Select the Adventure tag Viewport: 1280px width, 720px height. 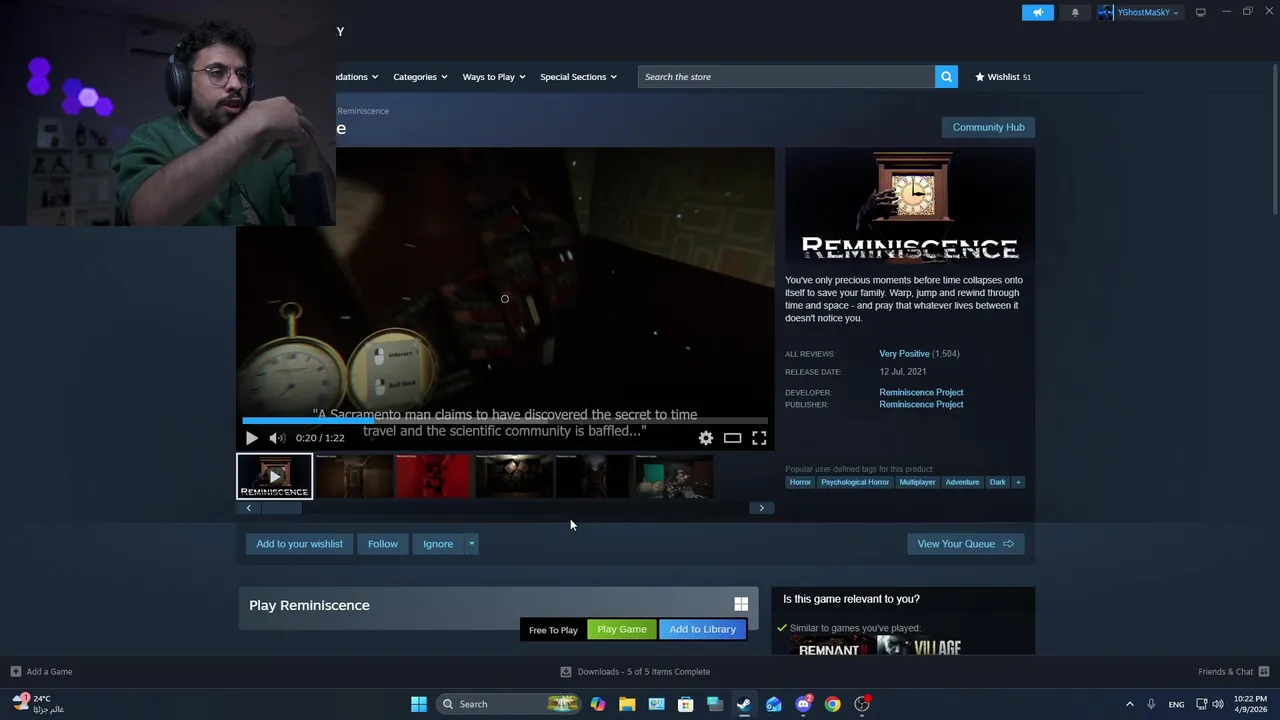[x=962, y=482]
